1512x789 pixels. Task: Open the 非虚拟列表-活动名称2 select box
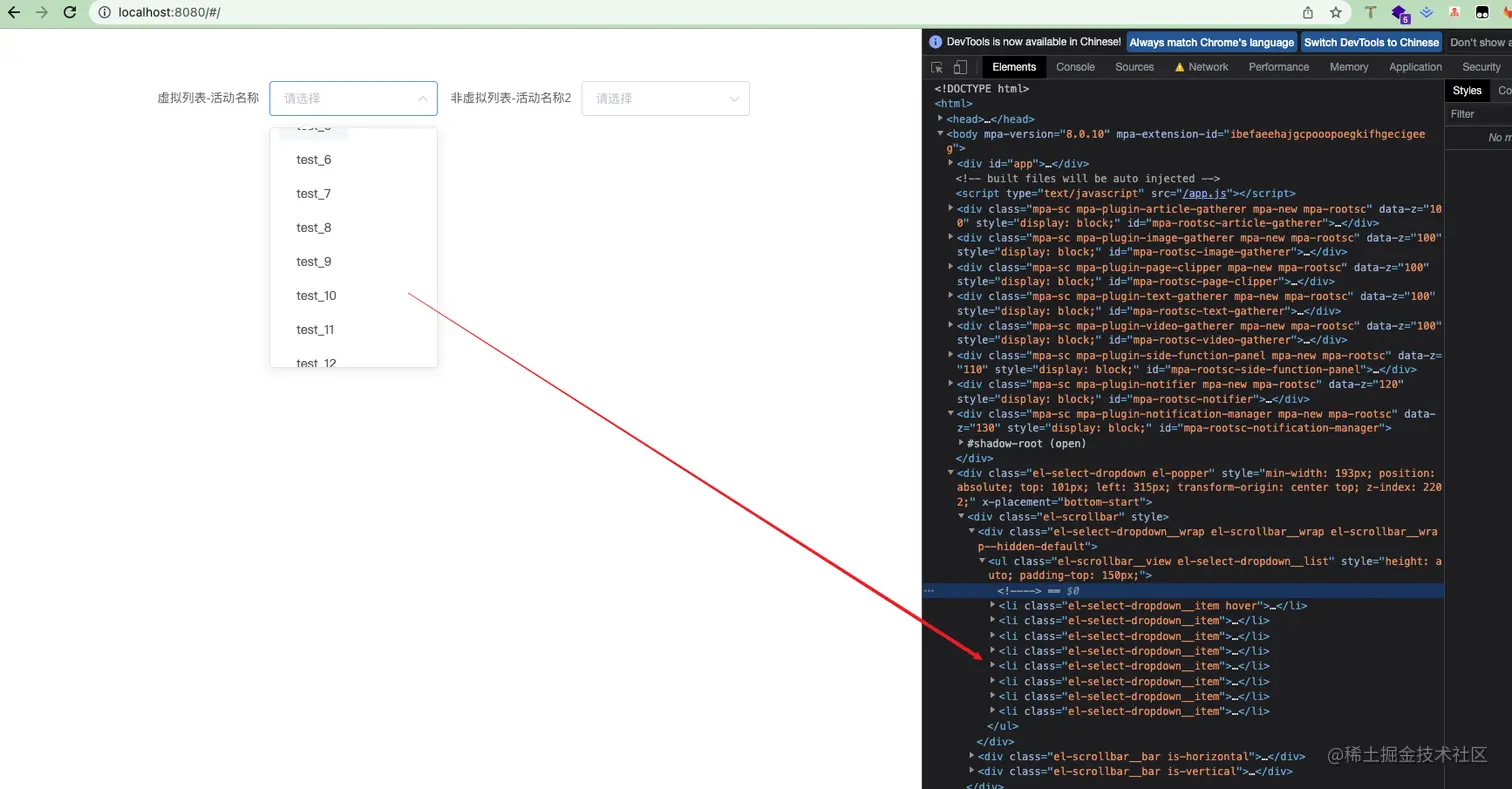click(x=665, y=98)
